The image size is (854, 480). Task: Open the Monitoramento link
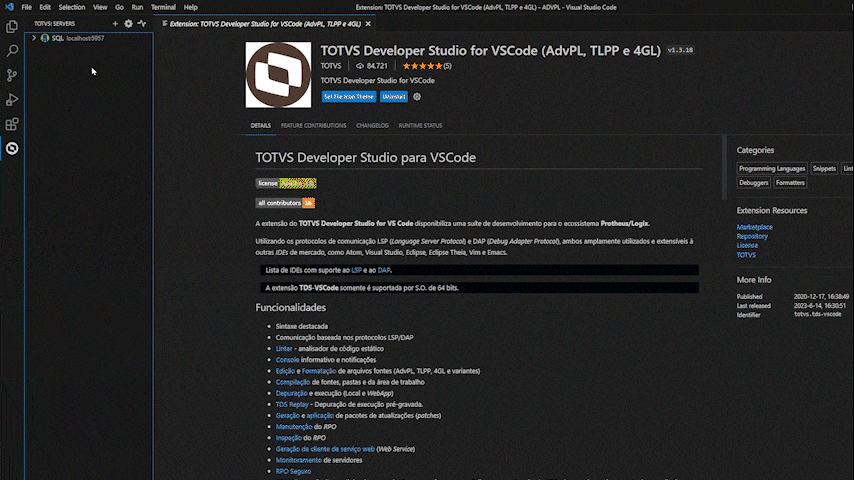pyautogui.click(x=298, y=460)
